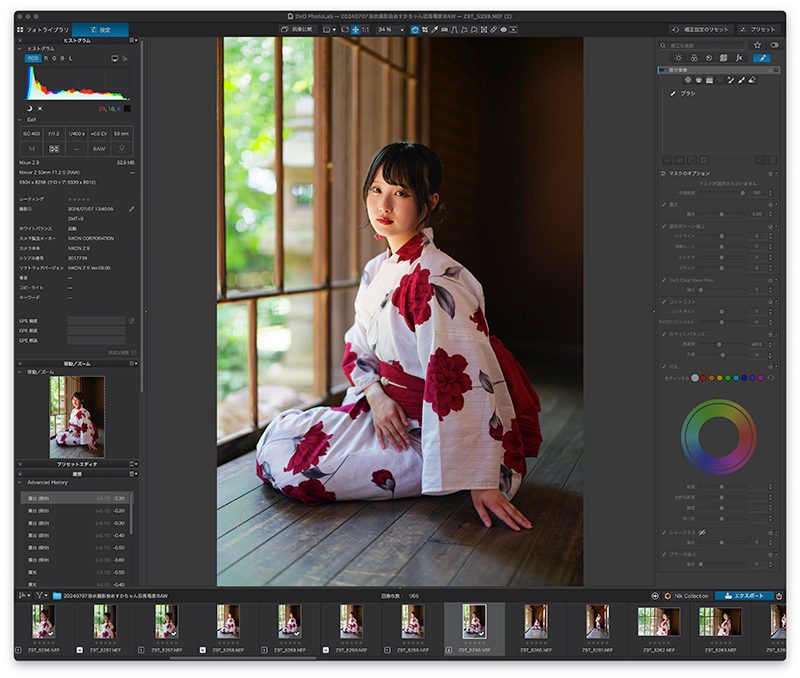Screen dimensions: 800x678
Task: Collapse the Exif section chevron
Action: [x=20, y=120]
